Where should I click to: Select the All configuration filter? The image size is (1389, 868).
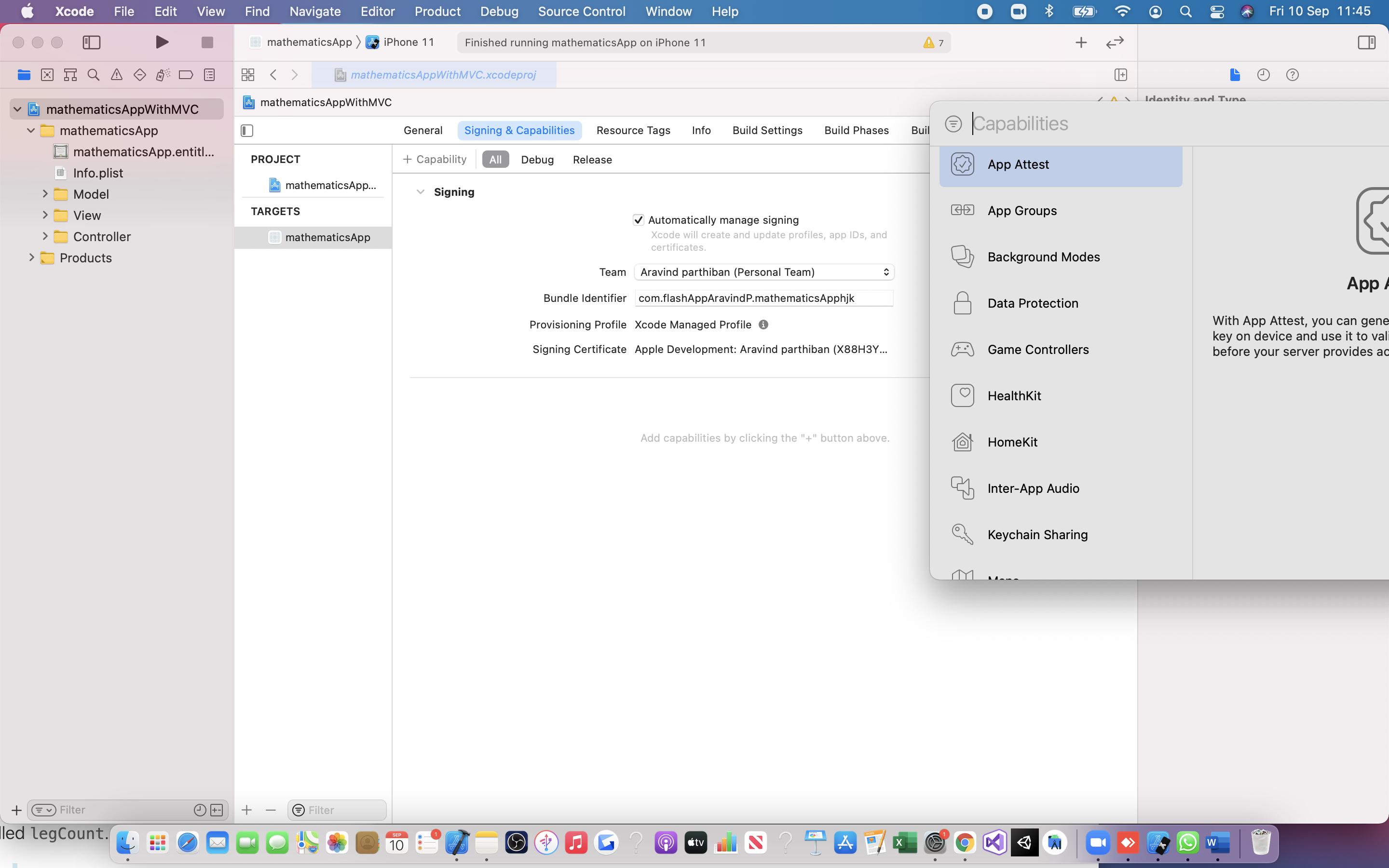click(x=495, y=160)
